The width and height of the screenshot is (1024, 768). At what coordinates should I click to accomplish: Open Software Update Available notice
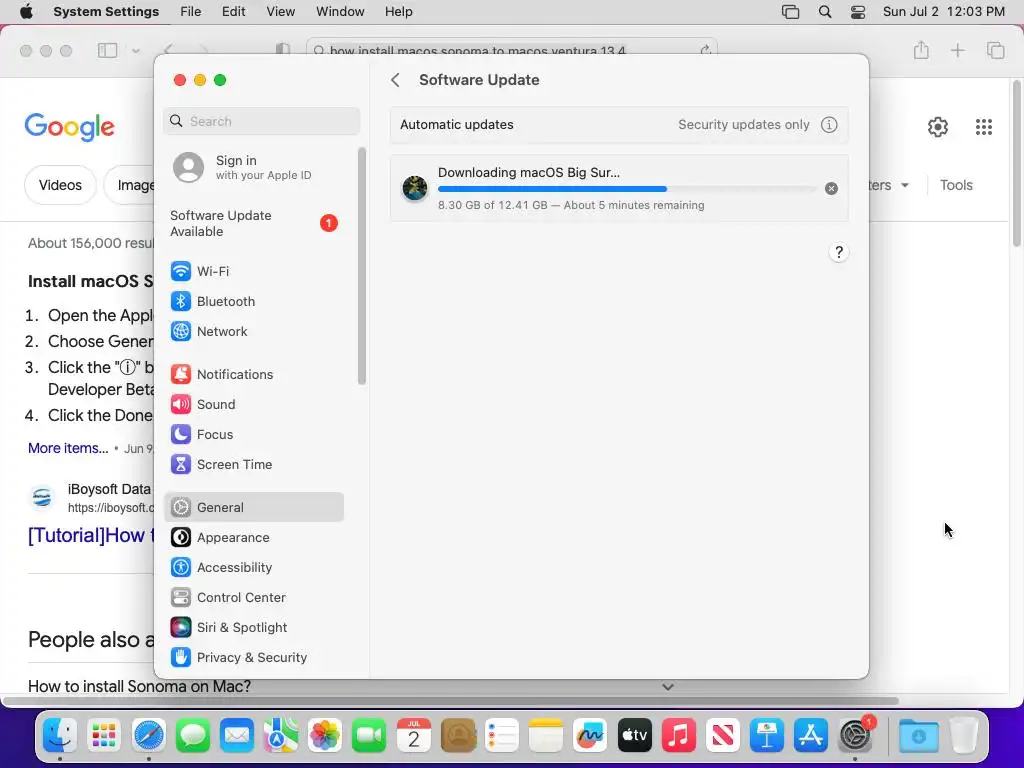(x=253, y=223)
